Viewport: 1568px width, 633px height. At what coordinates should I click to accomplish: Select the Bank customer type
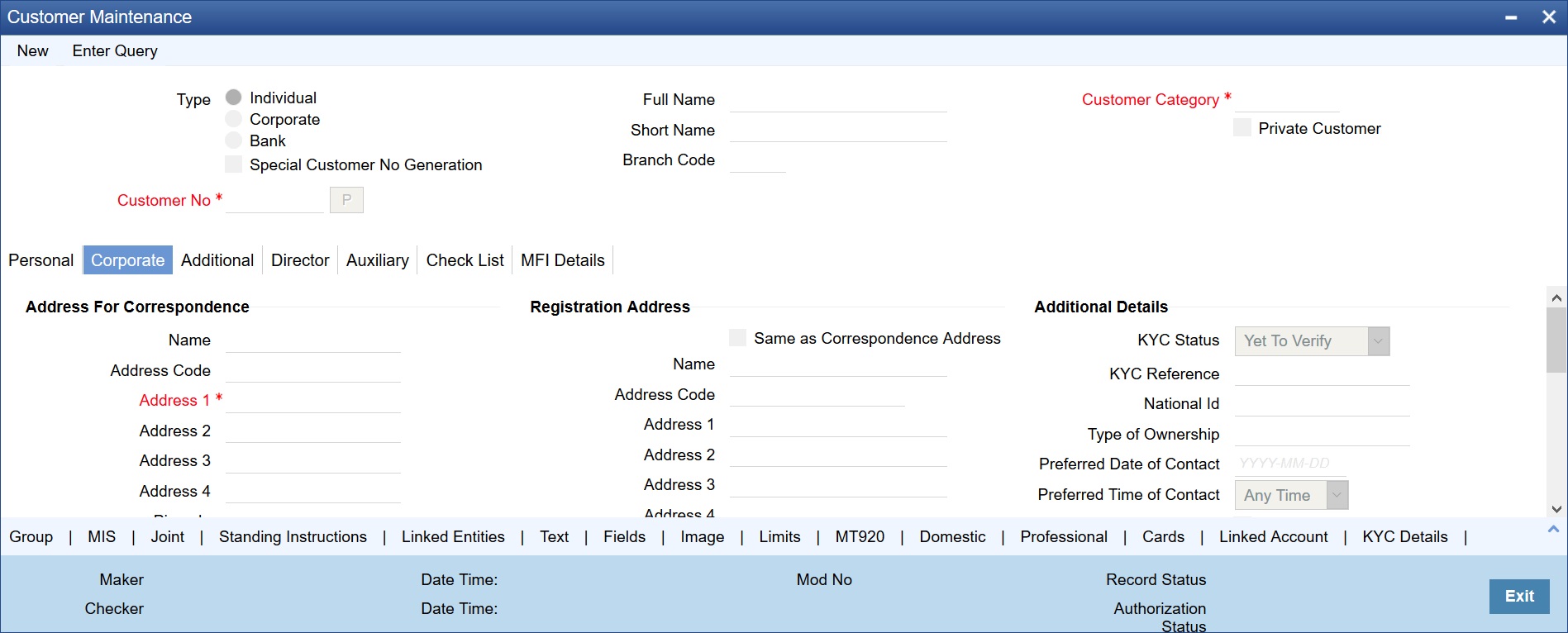234,140
